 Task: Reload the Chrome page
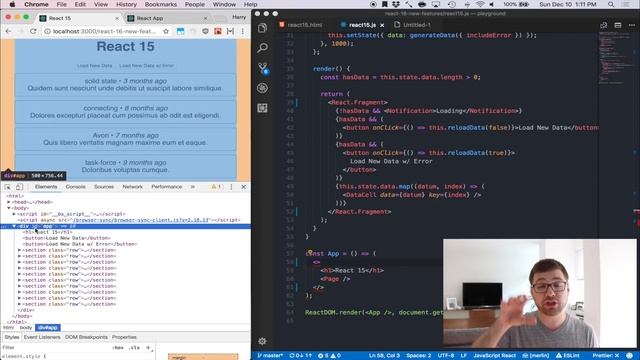coord(33,31)
